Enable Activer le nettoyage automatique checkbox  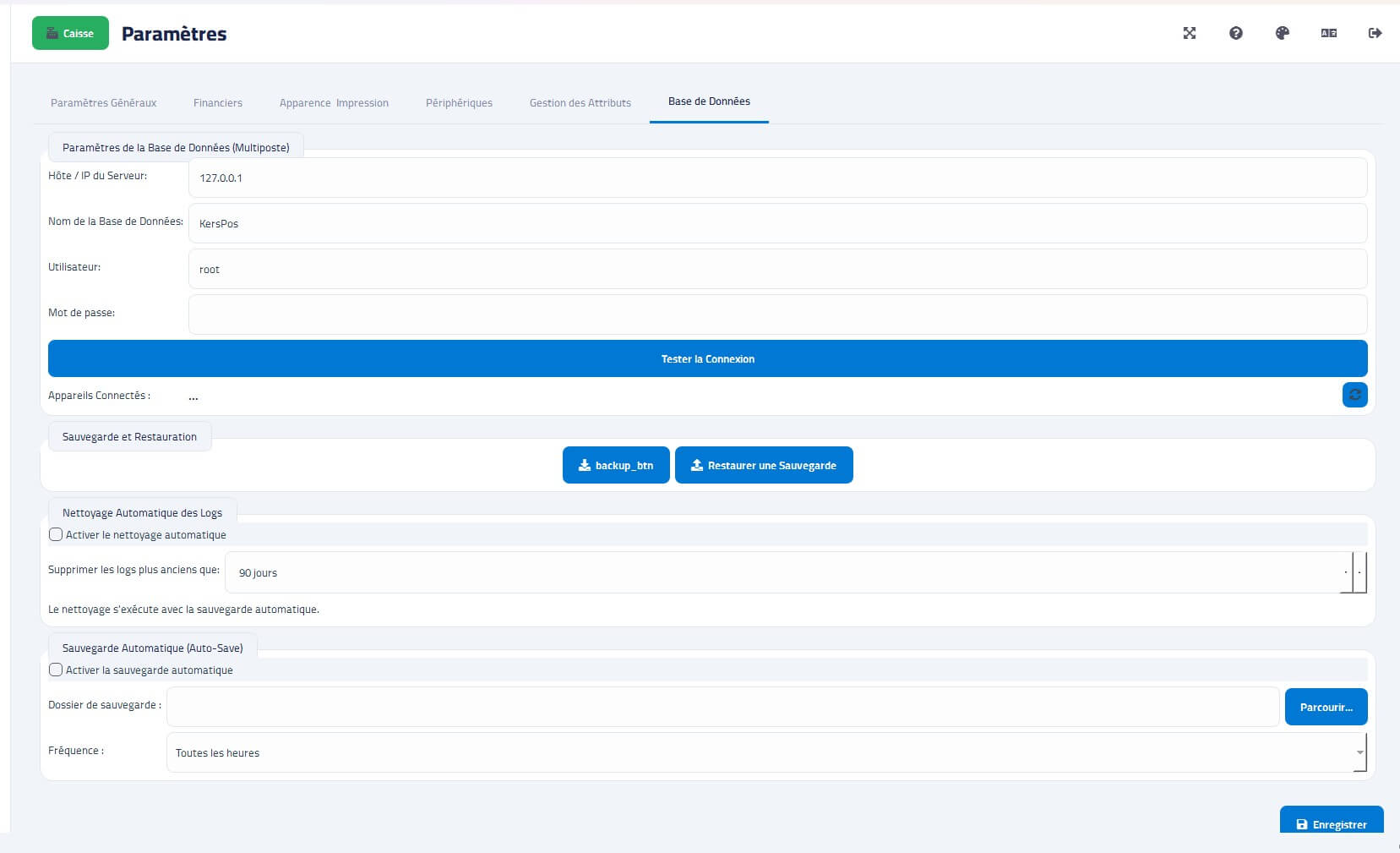pos(56,534)
